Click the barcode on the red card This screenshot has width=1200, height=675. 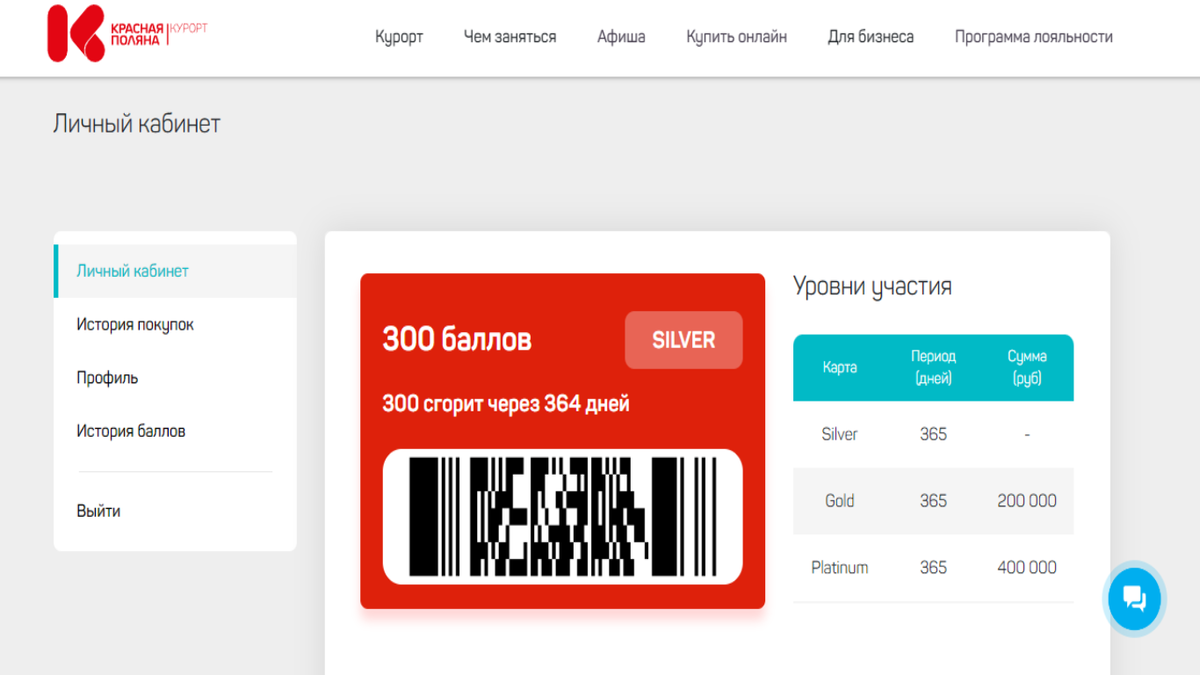(562, 516)
